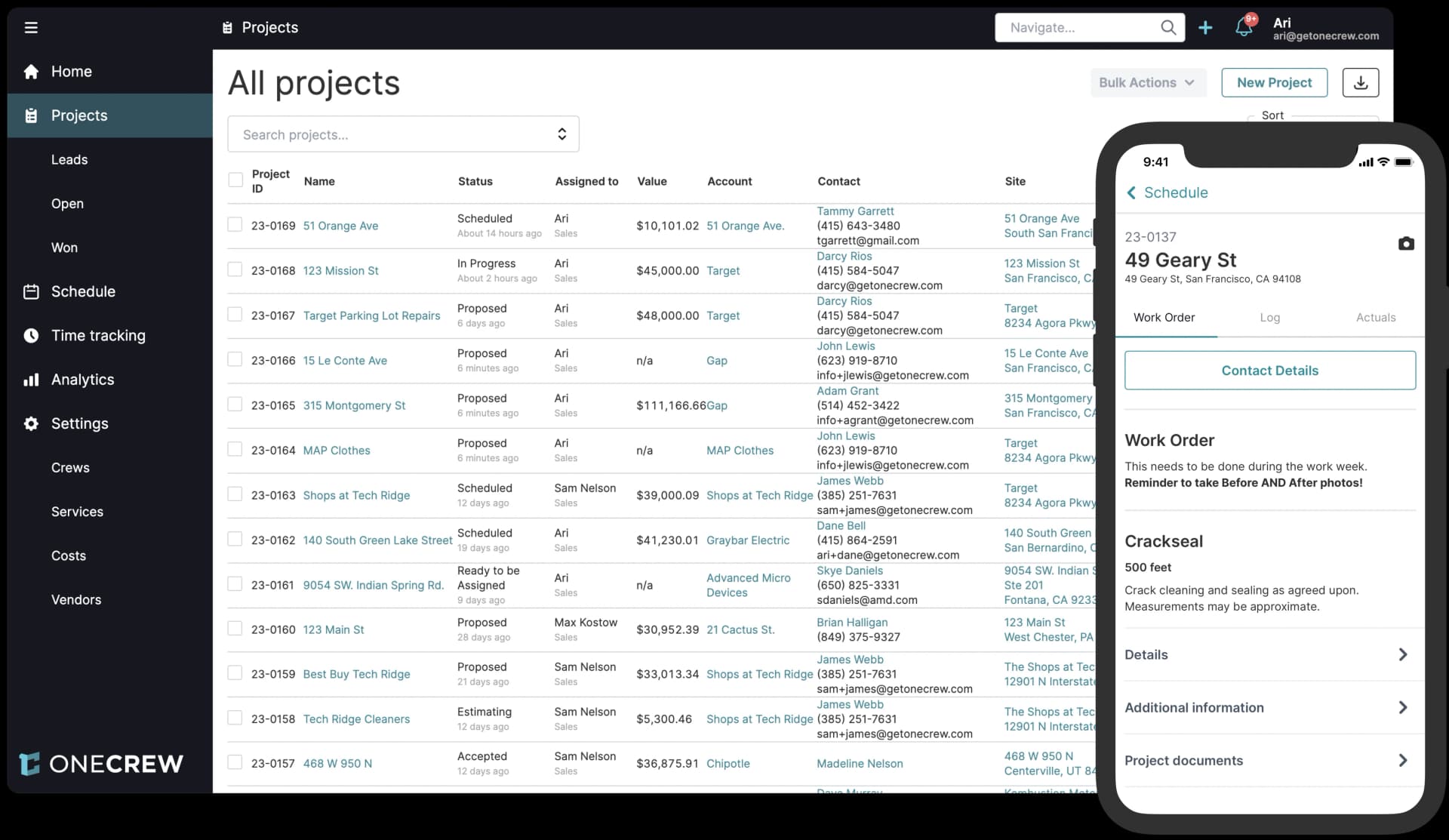The height and width of the screenshot is (840, 1449).
Task: Tap the Contact Details button
Action: point(1269,371)
